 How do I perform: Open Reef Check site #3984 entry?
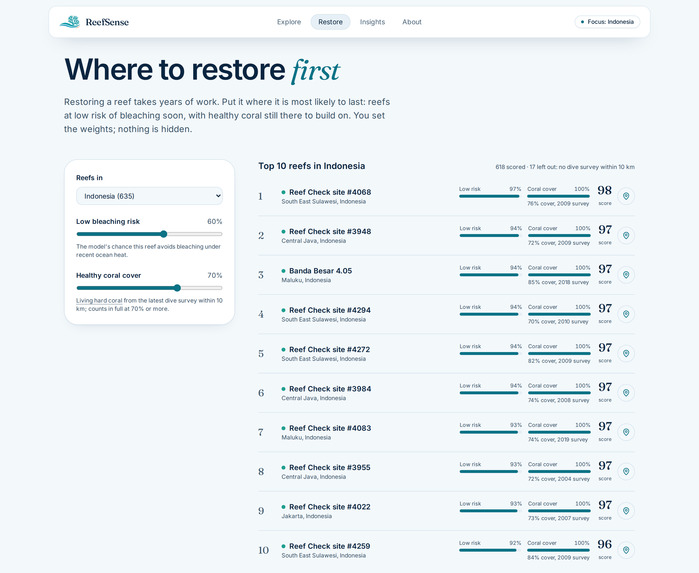click(330, 389)
